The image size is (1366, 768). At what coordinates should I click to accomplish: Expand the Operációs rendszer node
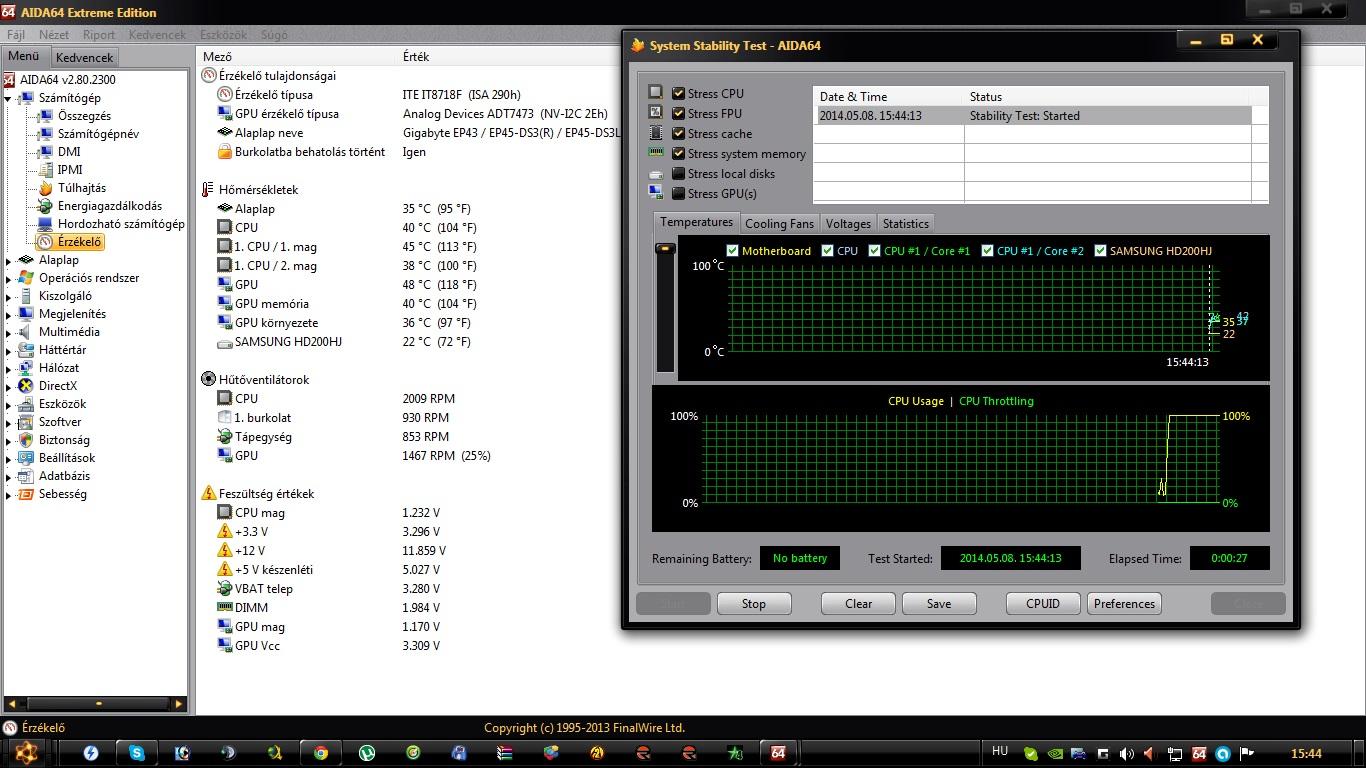pyautogui.click(x=9, y=278)
